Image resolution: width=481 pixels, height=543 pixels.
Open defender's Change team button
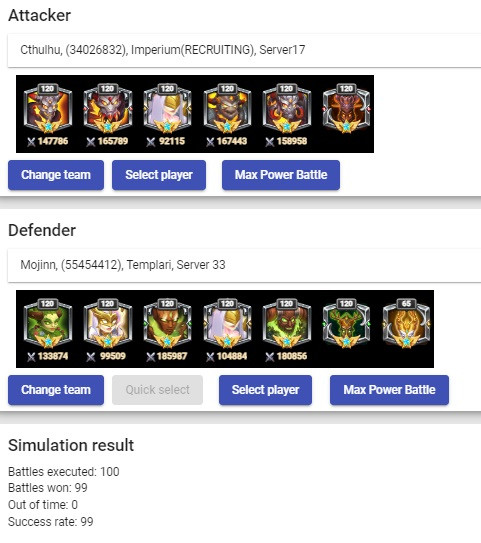tap(56, 390)
